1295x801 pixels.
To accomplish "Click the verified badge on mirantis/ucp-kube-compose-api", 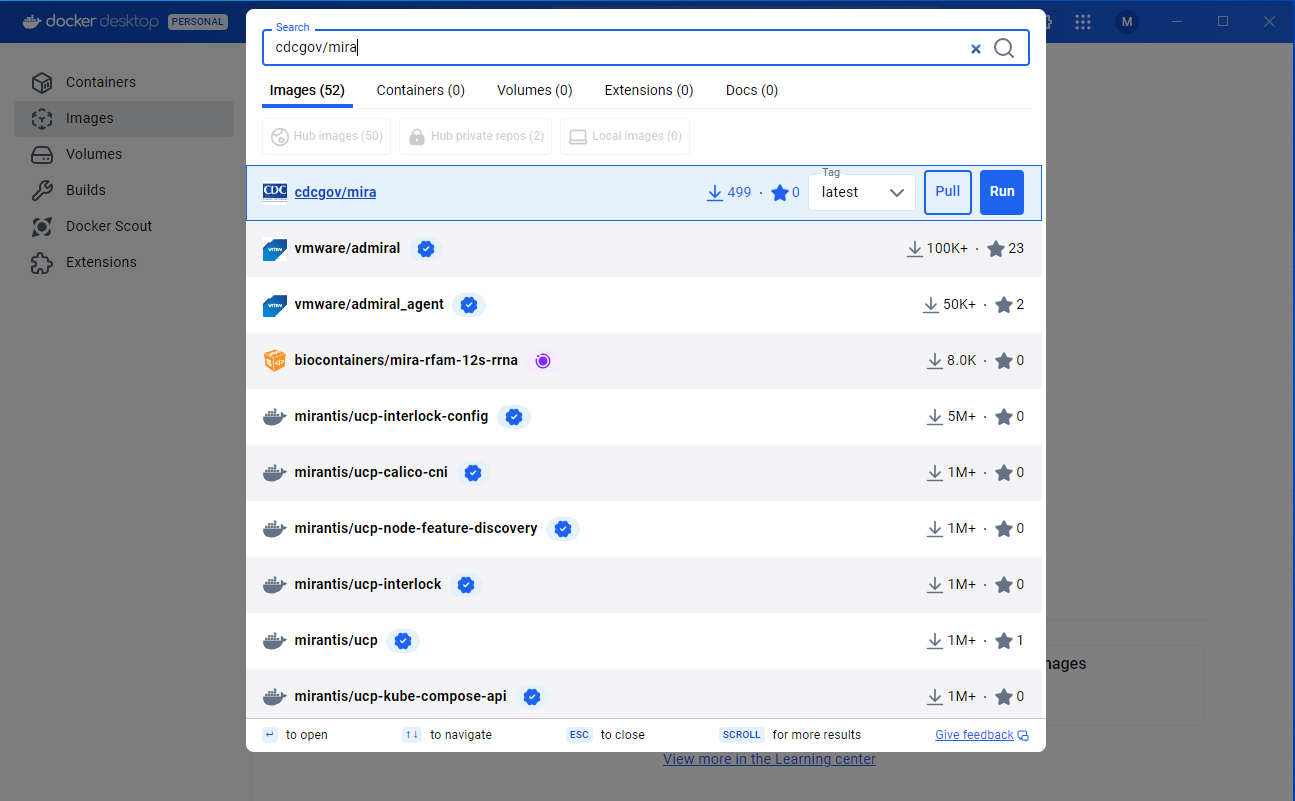I will (x=532, y=697).
